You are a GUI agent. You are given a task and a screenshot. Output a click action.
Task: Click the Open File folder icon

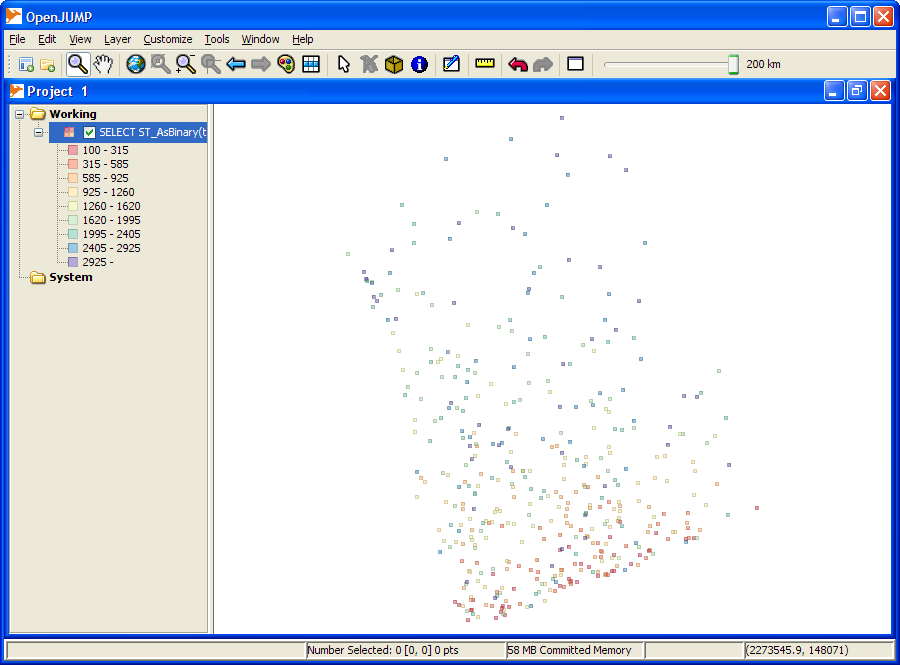coord(48,64)
